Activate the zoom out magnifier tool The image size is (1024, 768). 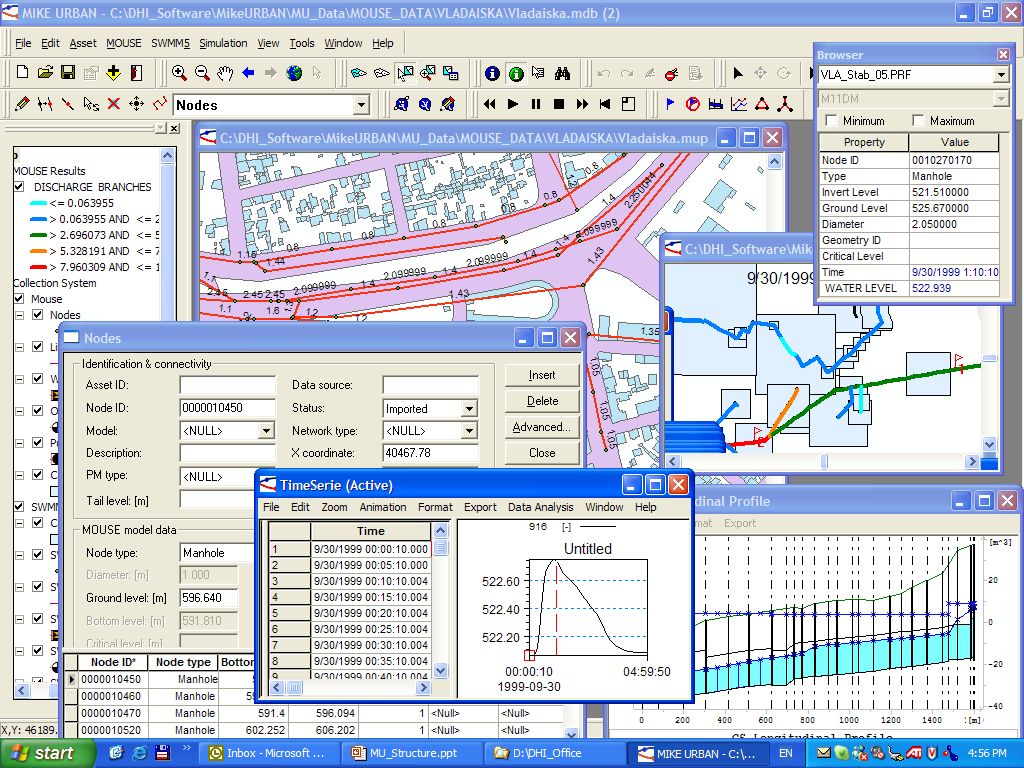202,72
